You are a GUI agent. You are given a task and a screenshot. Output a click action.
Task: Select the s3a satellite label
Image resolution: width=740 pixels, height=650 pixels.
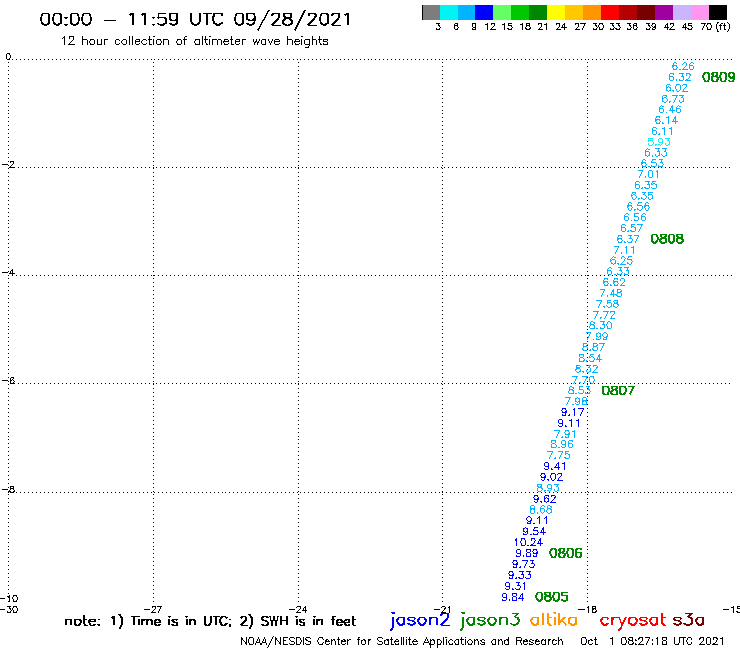pos(689,620)
